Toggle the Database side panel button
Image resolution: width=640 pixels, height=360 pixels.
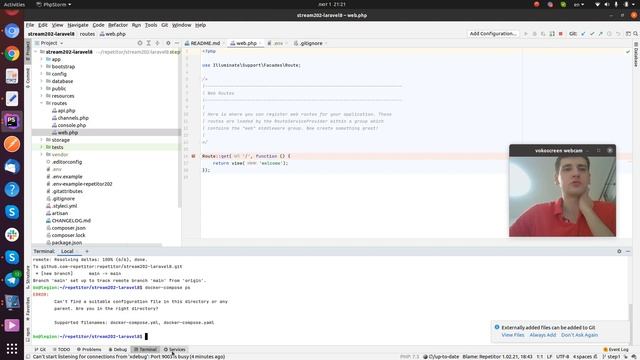(636, 55)
